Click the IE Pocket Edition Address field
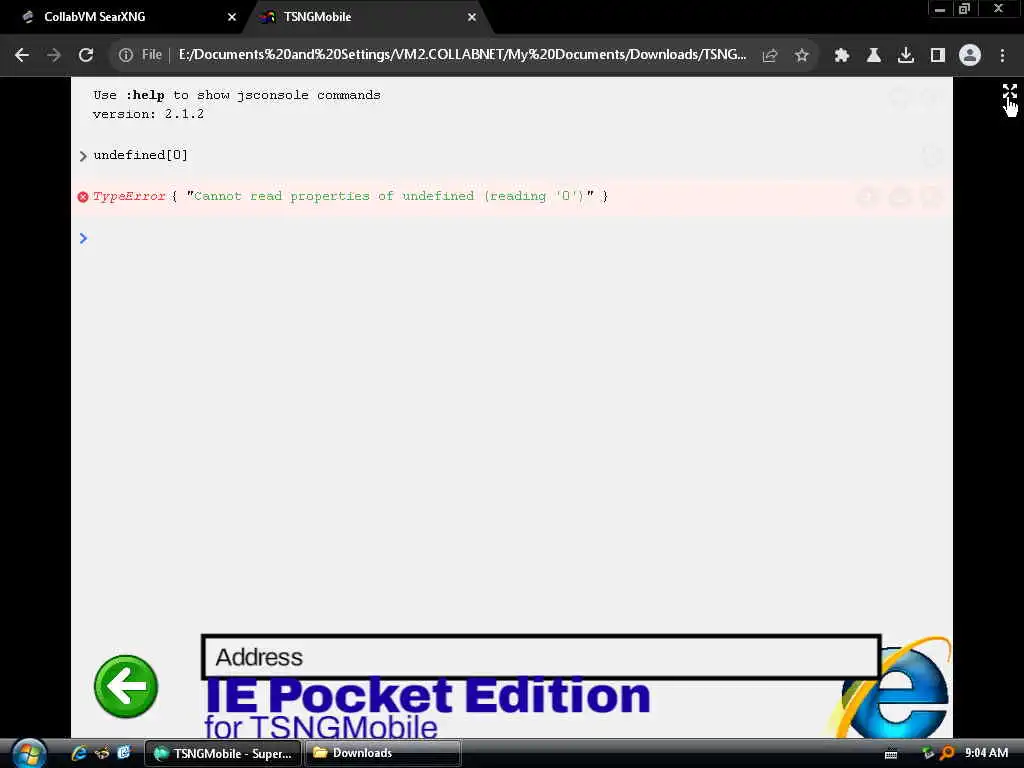 click(541, 657)
